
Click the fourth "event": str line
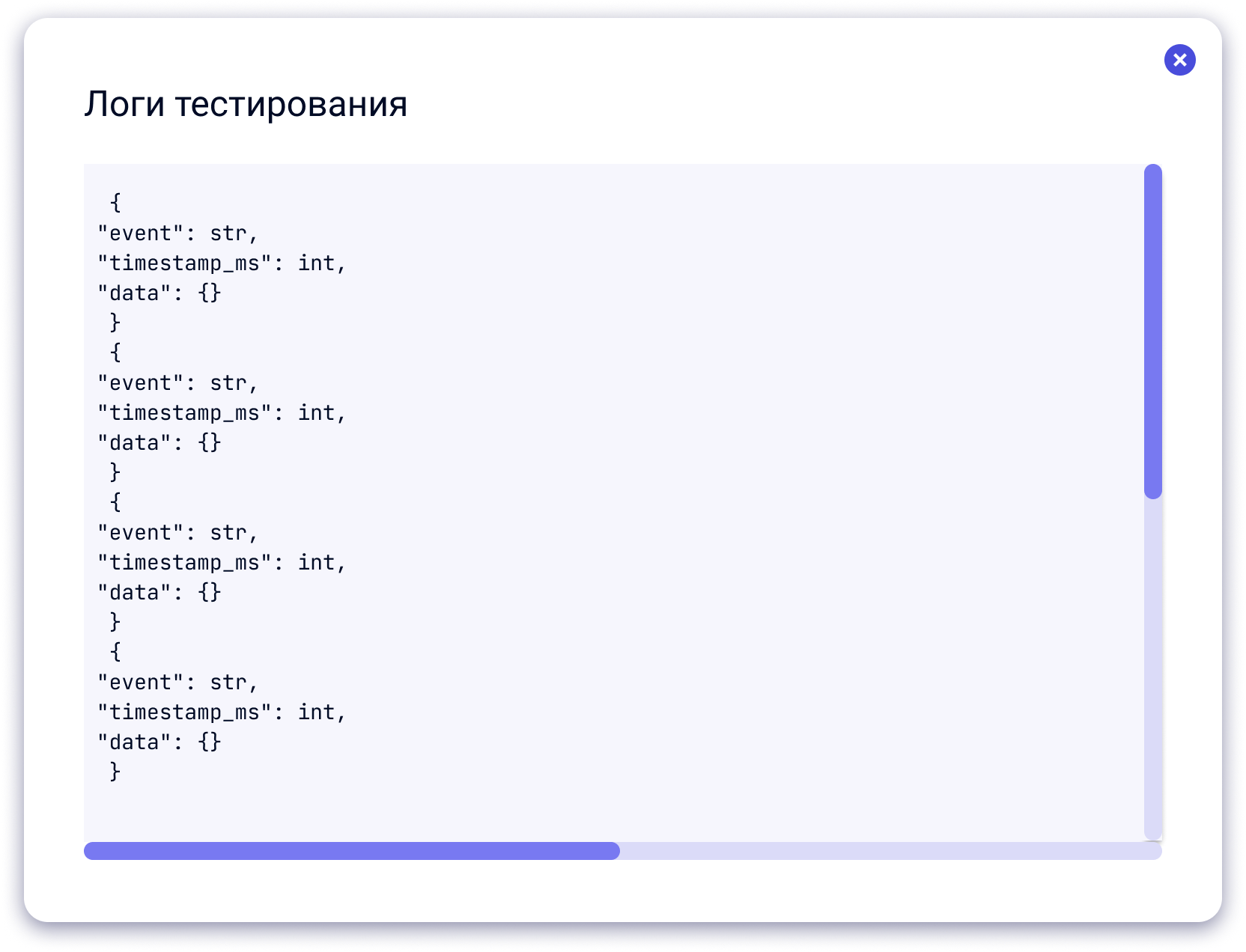(x=178, y=683)
